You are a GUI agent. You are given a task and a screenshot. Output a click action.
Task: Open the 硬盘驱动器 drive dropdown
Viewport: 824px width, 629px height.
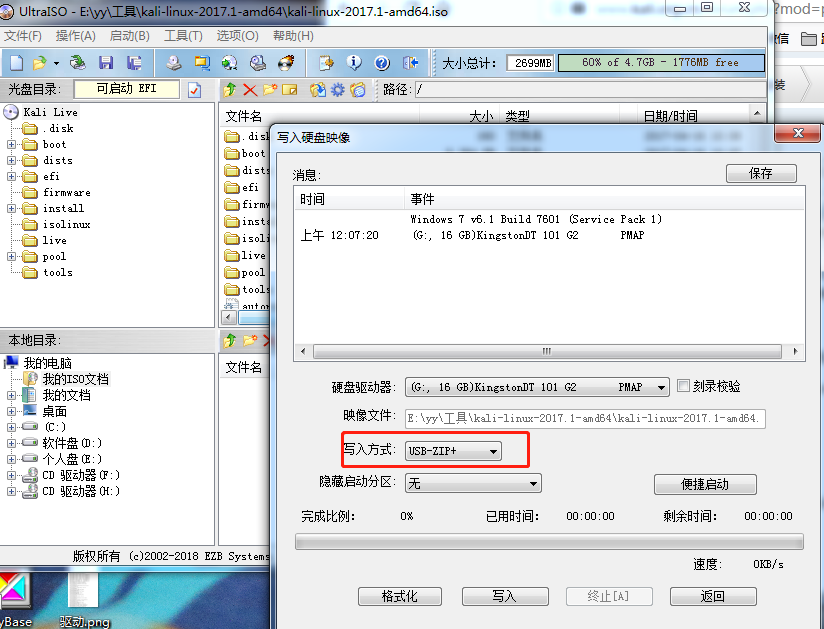coord(537,387)
